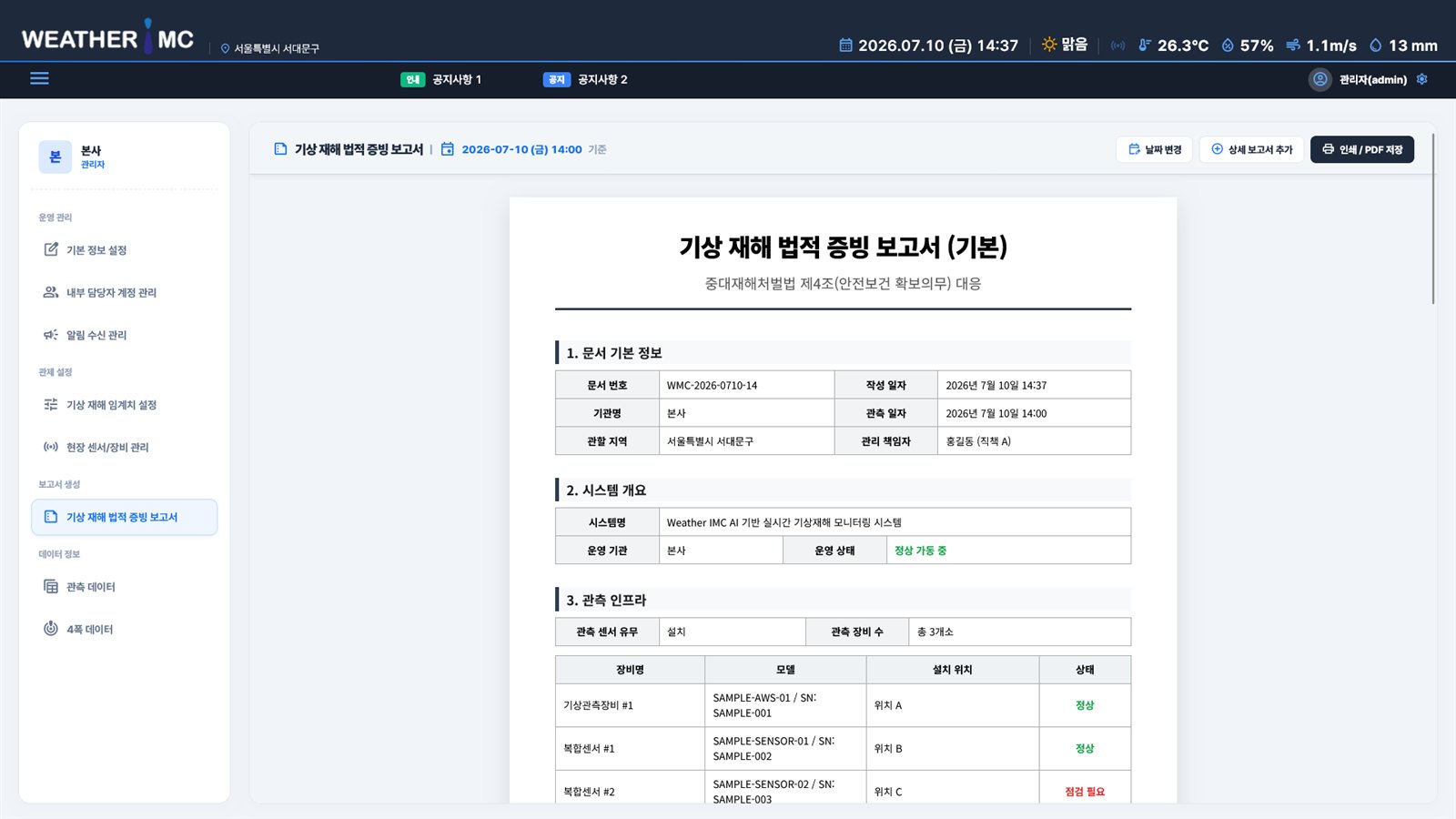The width and height of the screenshot is (1456, 819).
Task: Open 공지사항 2 notice
Action: coord(585,79)
